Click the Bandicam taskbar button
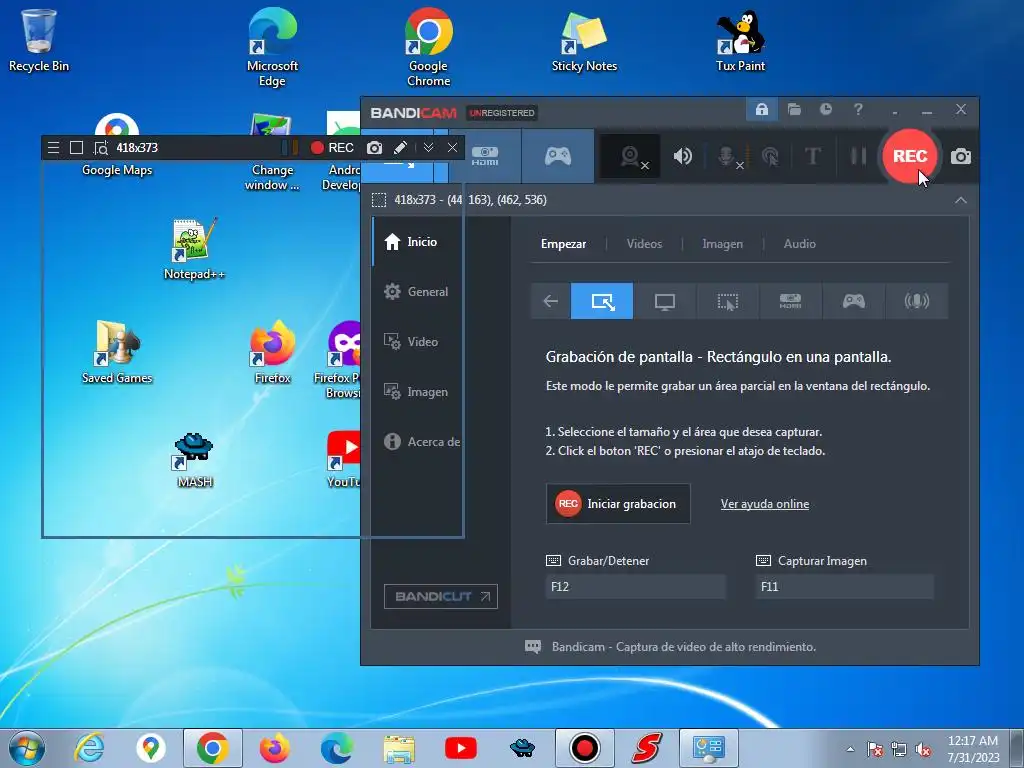Image resolution: width=1024 pixels, height=768 pixels. tap(584, 748)
